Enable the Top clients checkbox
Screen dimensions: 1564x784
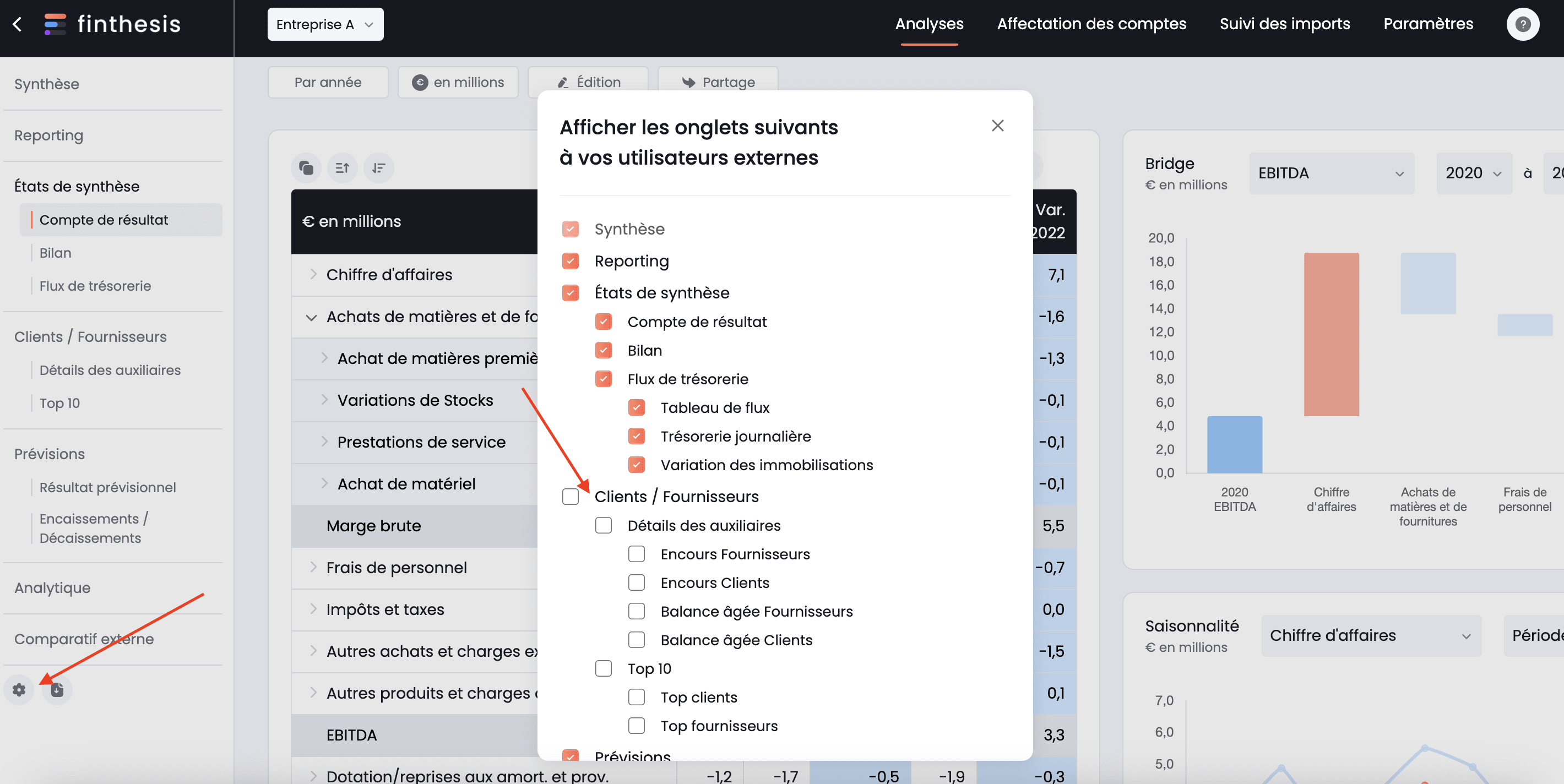tap(636, 697)
